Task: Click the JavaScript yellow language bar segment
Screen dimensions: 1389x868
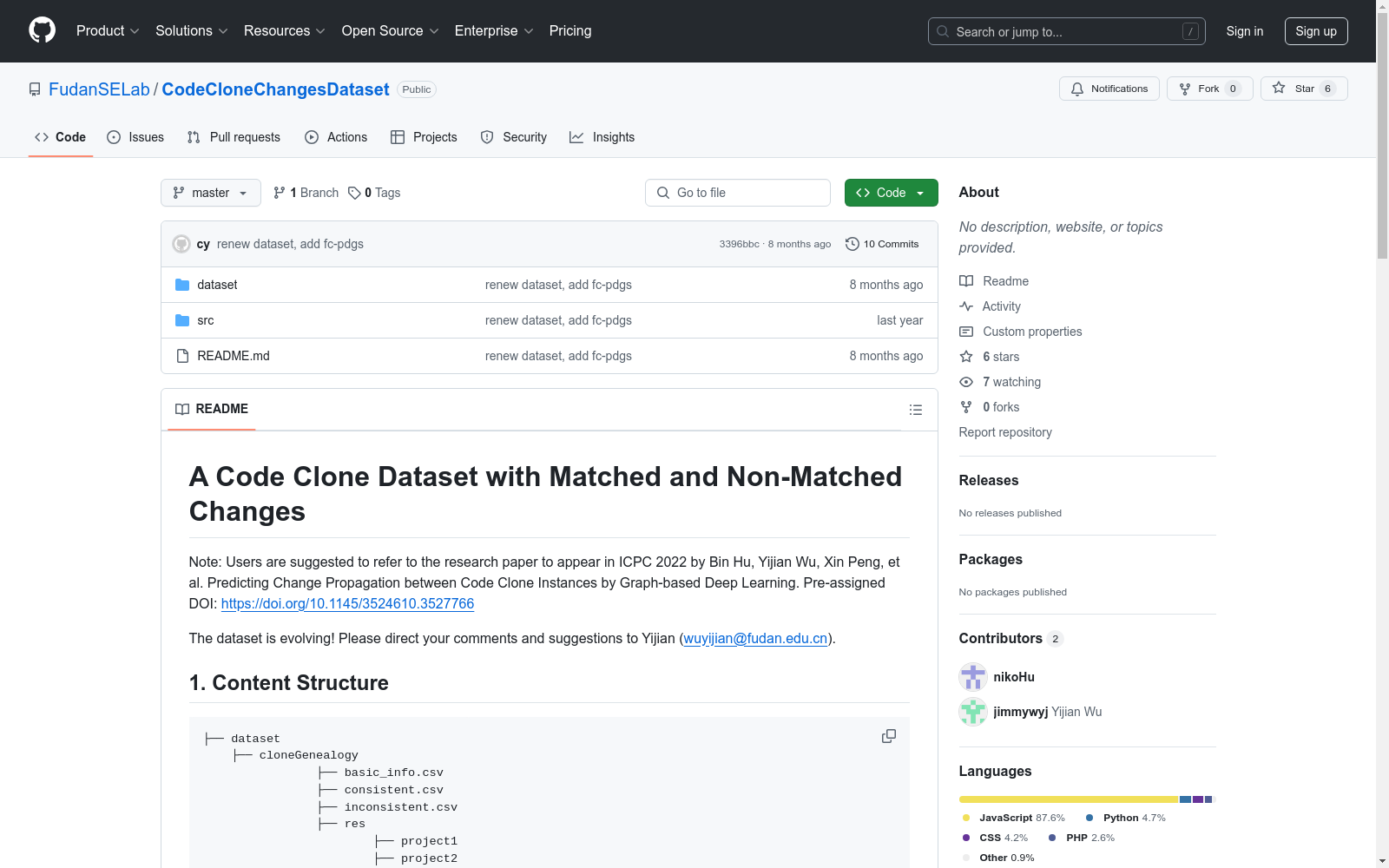Action: pos(1069,799)
